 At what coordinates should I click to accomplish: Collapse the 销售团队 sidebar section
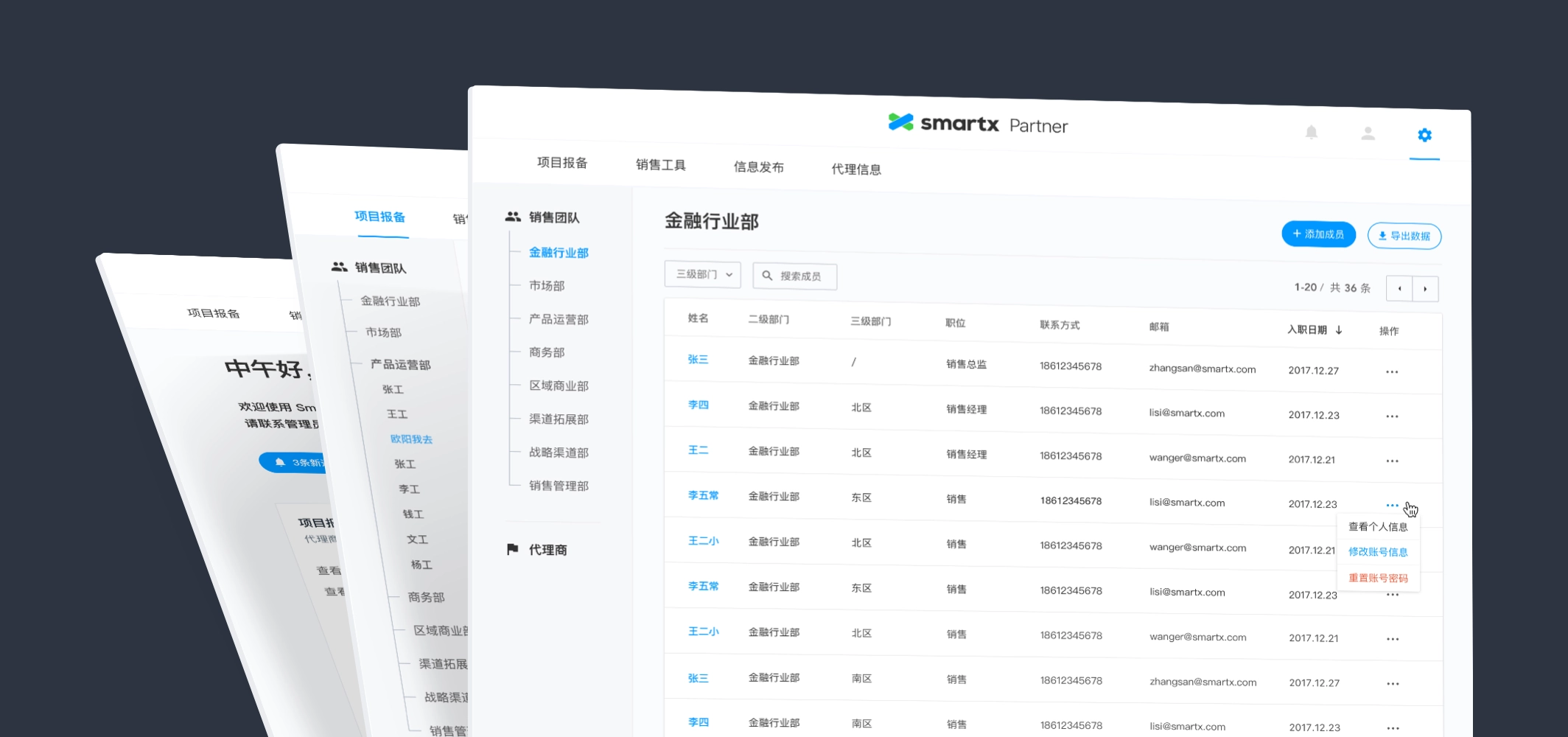[x=553, y=217]
